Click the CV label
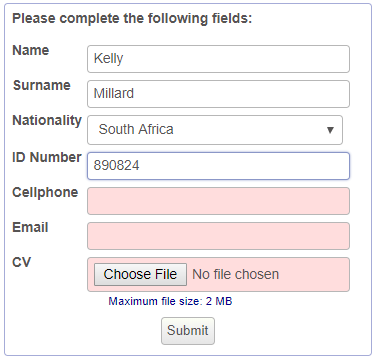This screenshot has width=379, height=360. 22,263
